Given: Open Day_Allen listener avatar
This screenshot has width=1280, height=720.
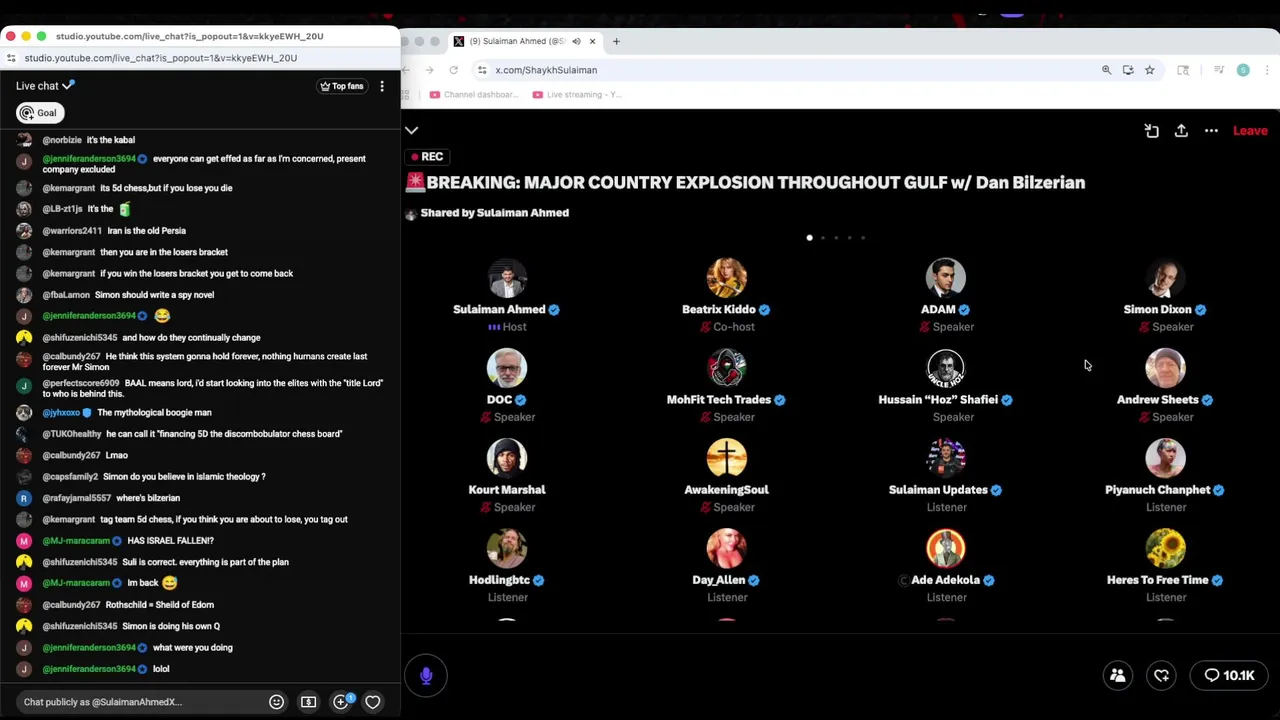Looking at the screenshot, I should 727,548.
